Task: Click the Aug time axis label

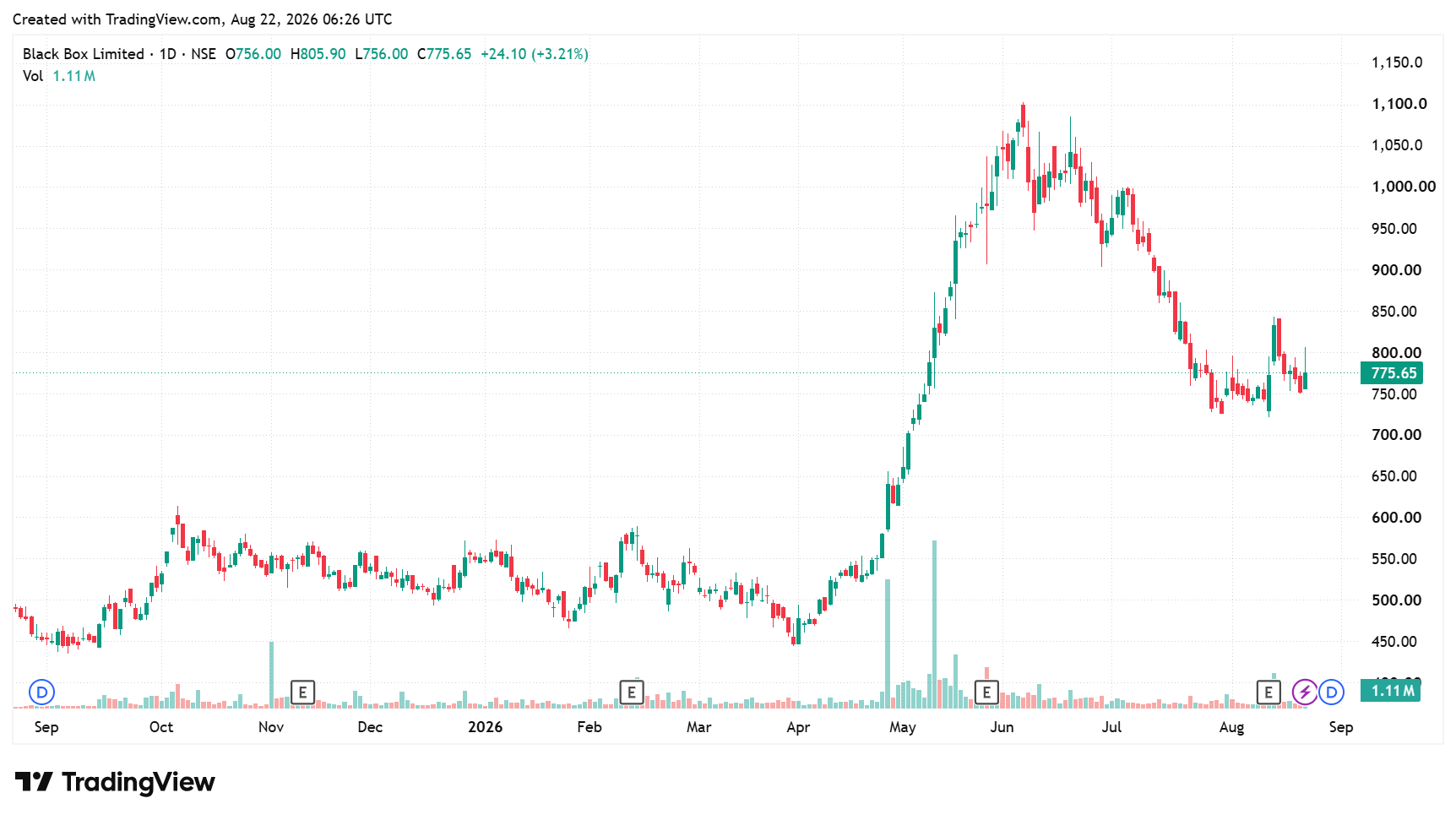Action: pyautogui.click(x=1231, y=727)
